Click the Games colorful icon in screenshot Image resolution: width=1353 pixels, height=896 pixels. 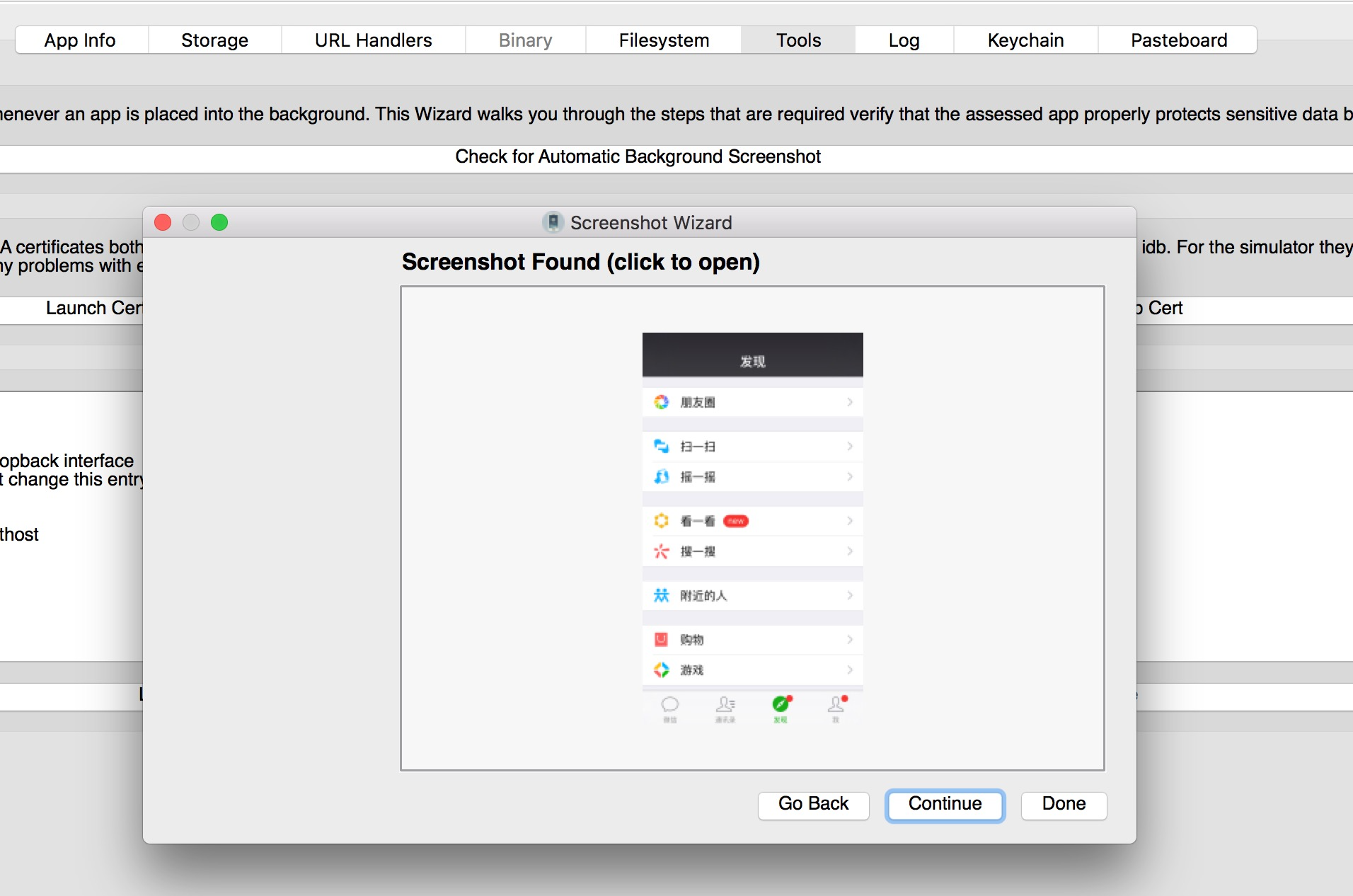[661, 670]
